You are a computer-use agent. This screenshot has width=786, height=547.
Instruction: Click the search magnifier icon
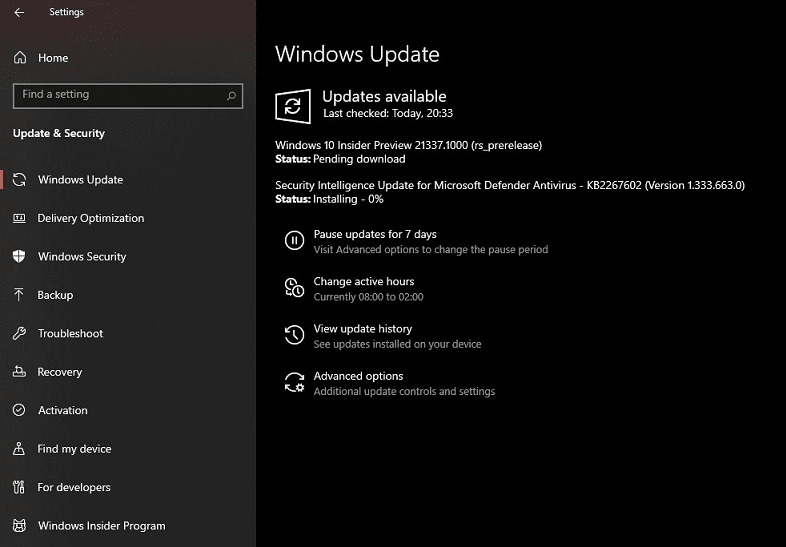tap(231, 95)
